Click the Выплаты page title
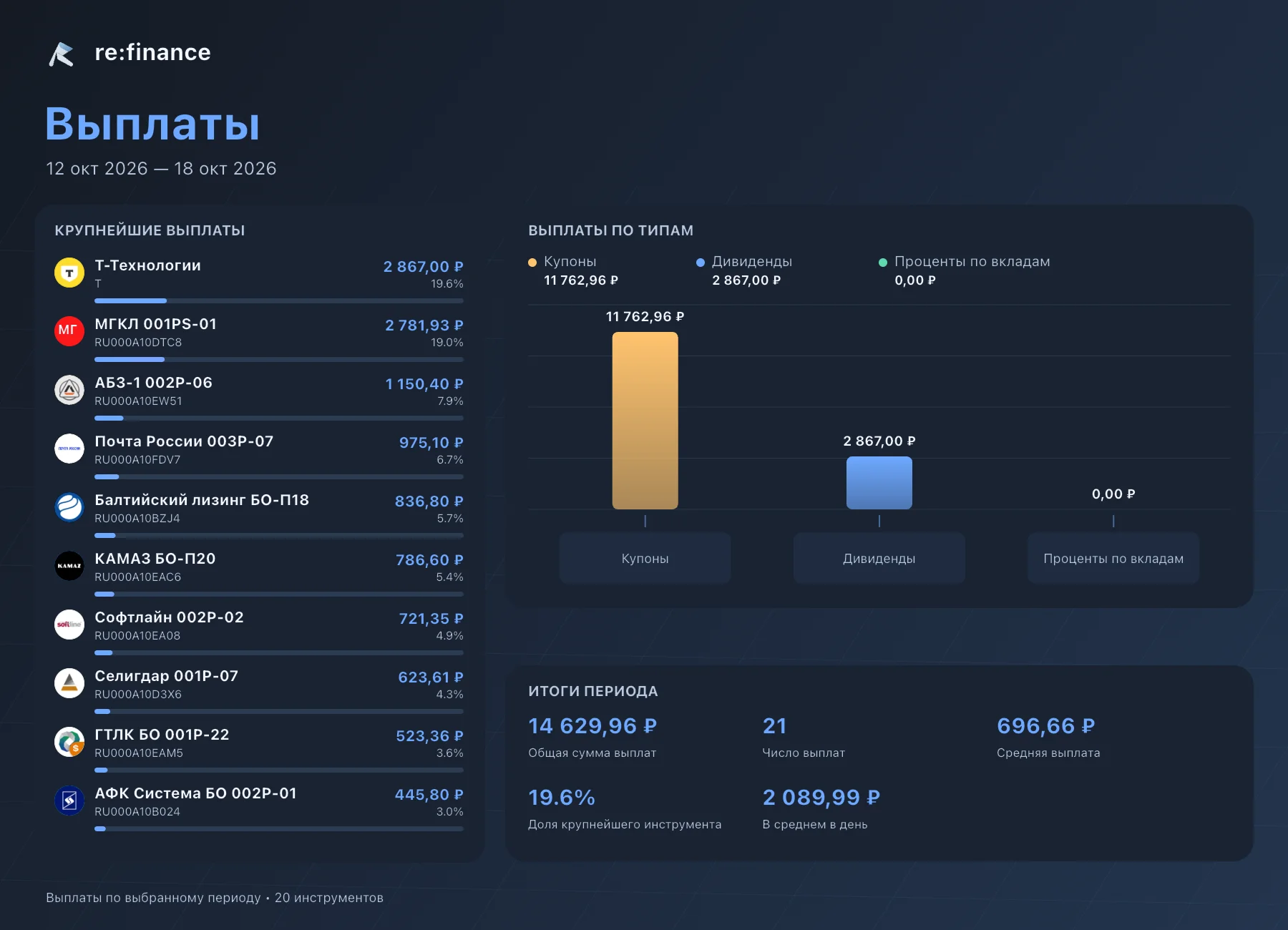The height and width of the screenshot is (930, 1288). tap(152, 124)
